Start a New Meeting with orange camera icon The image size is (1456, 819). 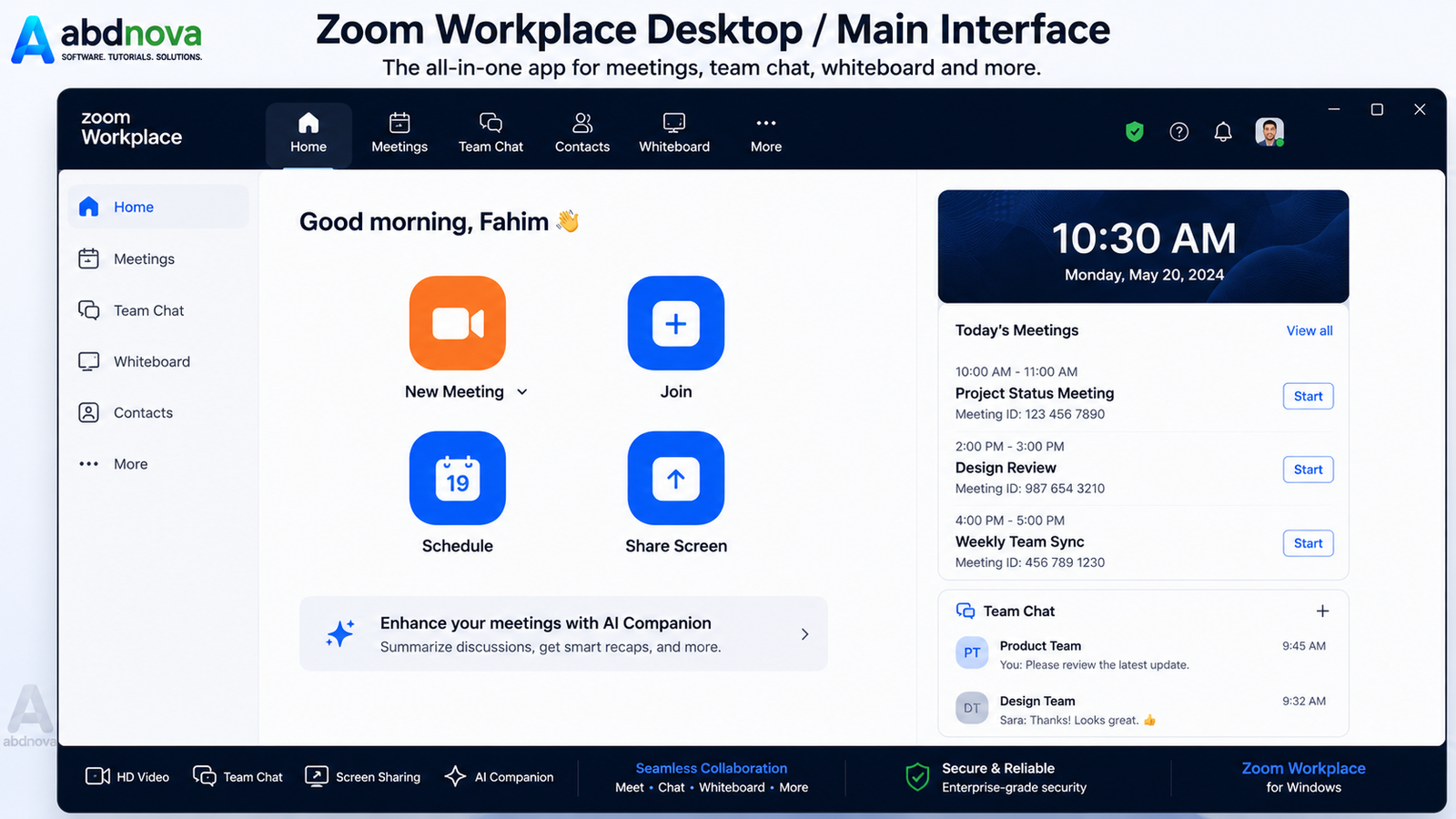coord(458,323)
